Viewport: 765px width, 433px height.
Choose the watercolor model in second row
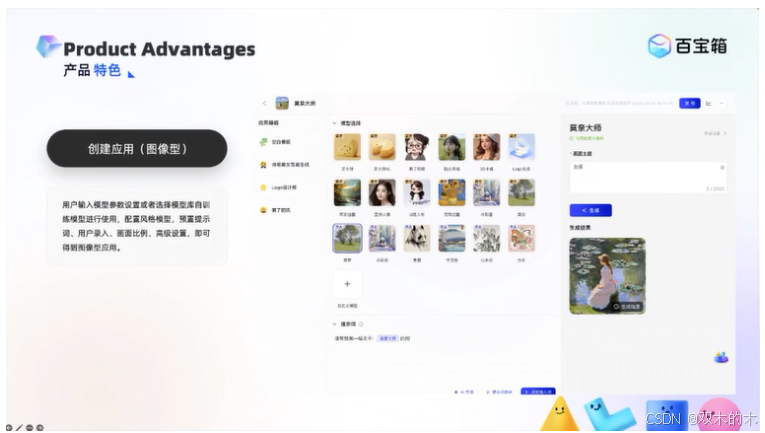pyautogui.click(x=486, y=193)
